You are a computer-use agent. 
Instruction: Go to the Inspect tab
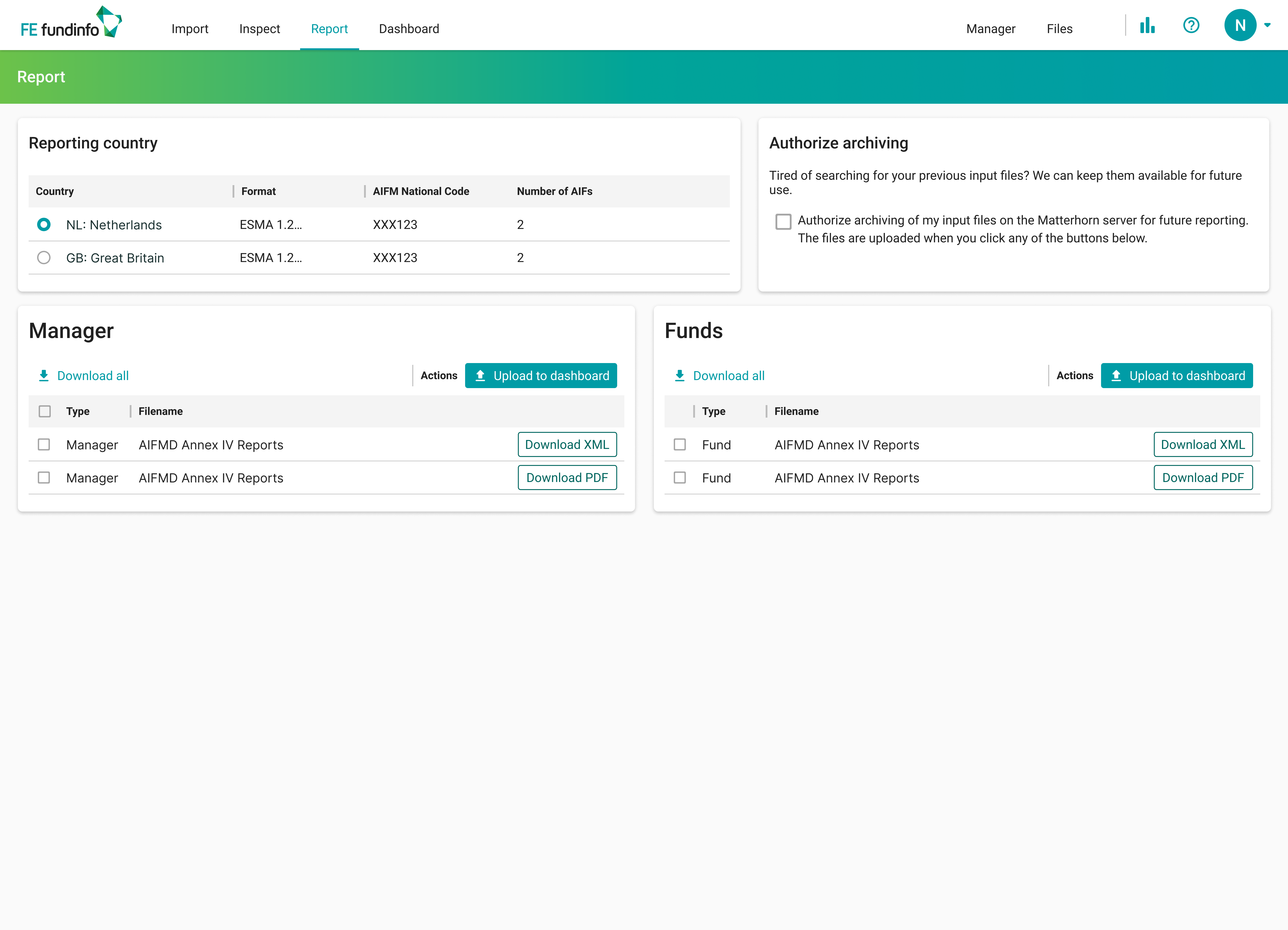[x=260, y=29]
